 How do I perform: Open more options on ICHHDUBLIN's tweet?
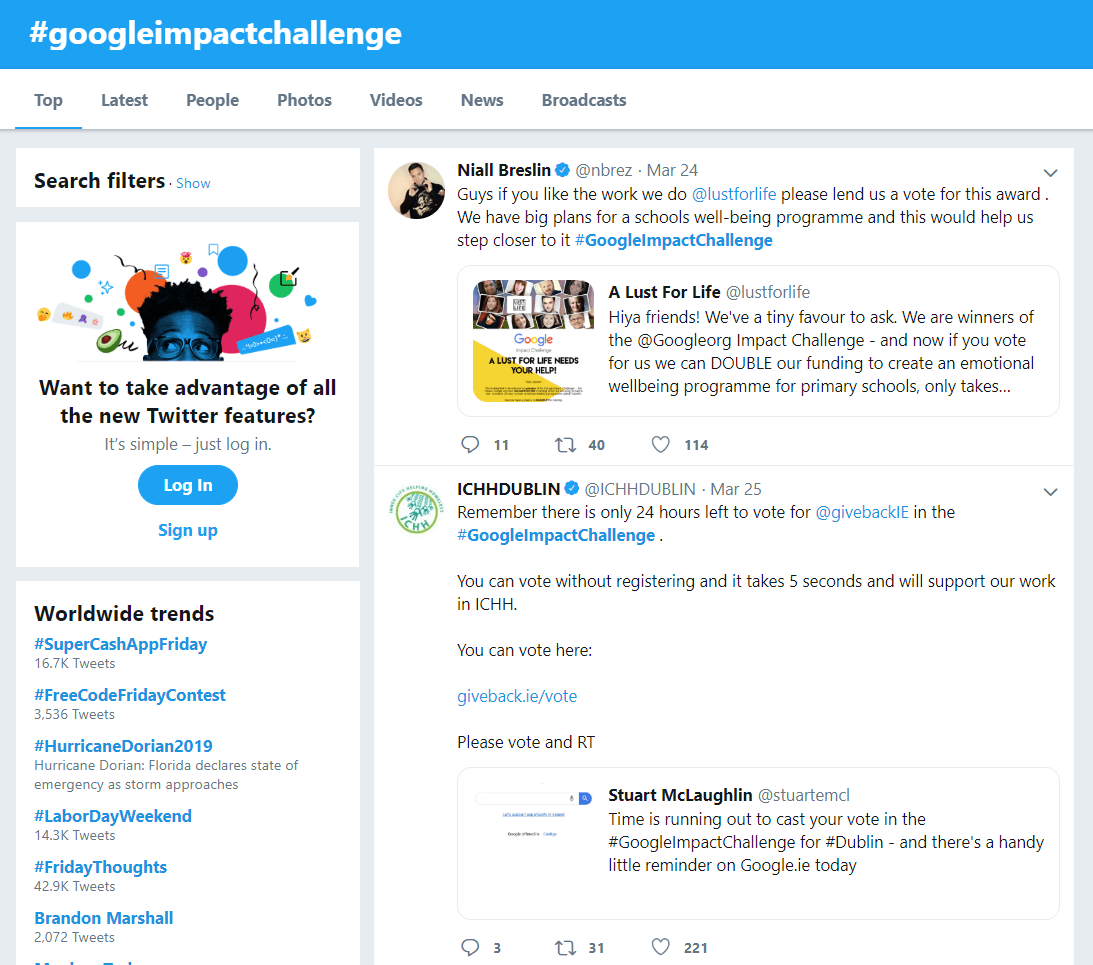1050,492
